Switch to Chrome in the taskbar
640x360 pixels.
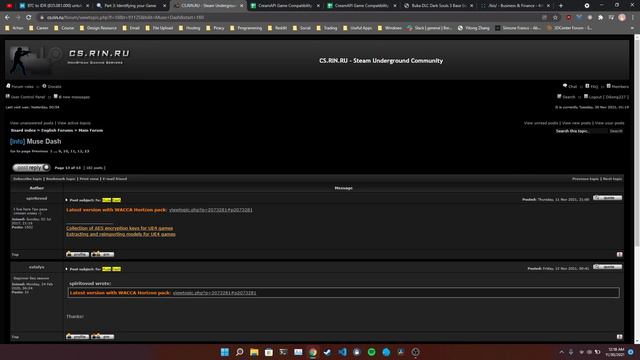coord(313,352)
